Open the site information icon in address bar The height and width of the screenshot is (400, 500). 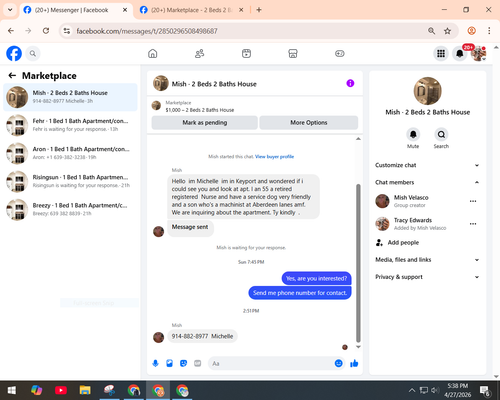[67, 31]
